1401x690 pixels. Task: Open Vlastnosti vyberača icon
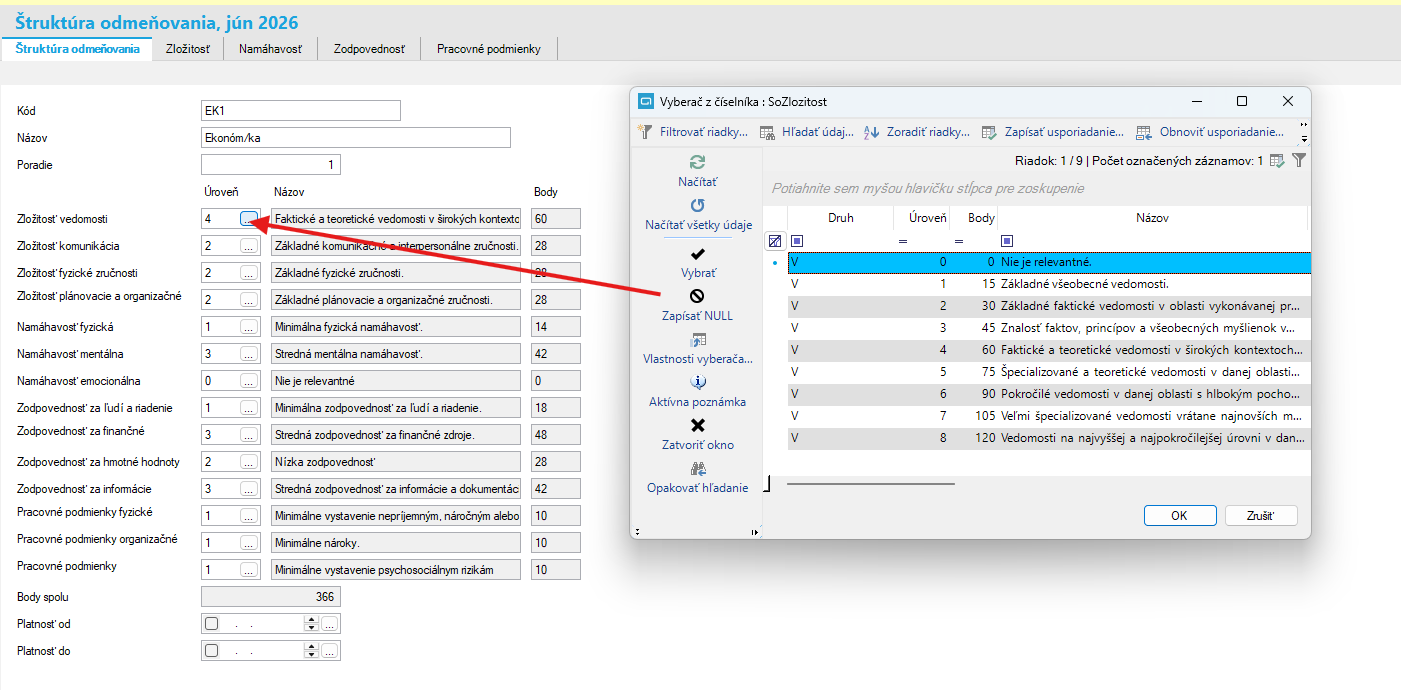point(698,340)
